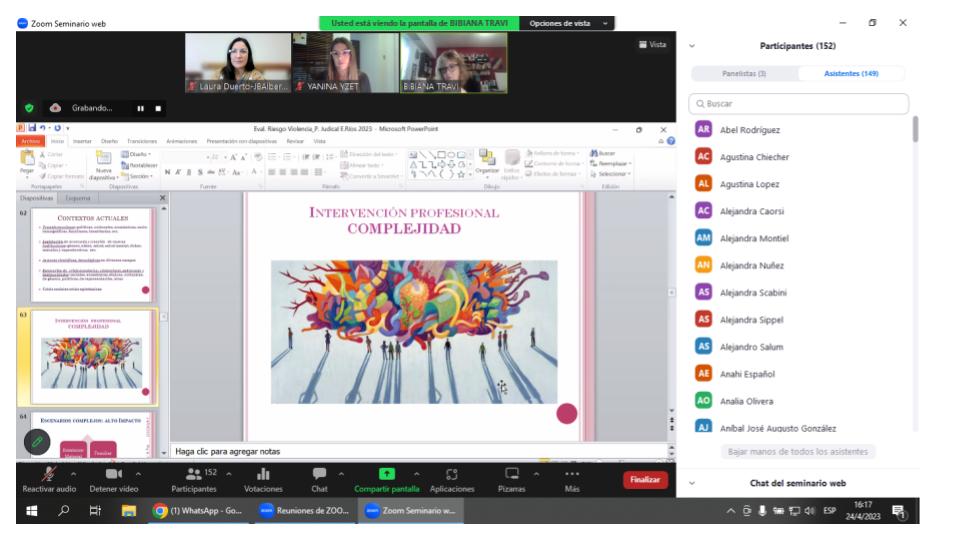
Task: Stop the recording
Action: (x=158, y=108)
